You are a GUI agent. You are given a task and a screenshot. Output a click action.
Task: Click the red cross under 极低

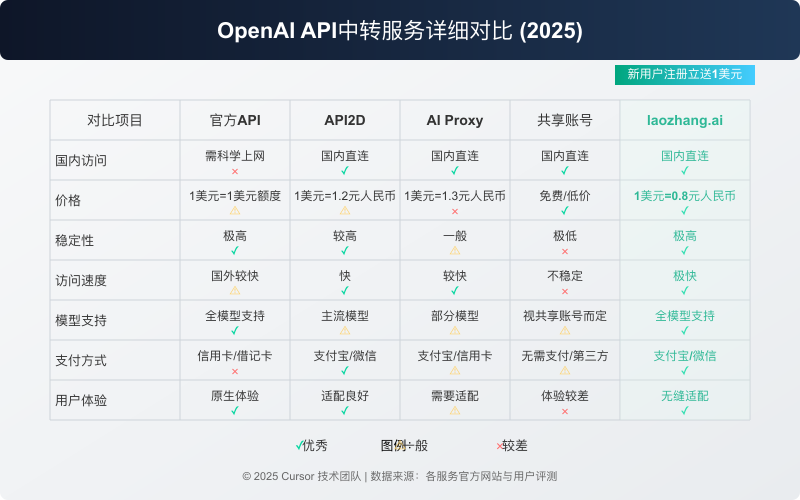point(565,252)
